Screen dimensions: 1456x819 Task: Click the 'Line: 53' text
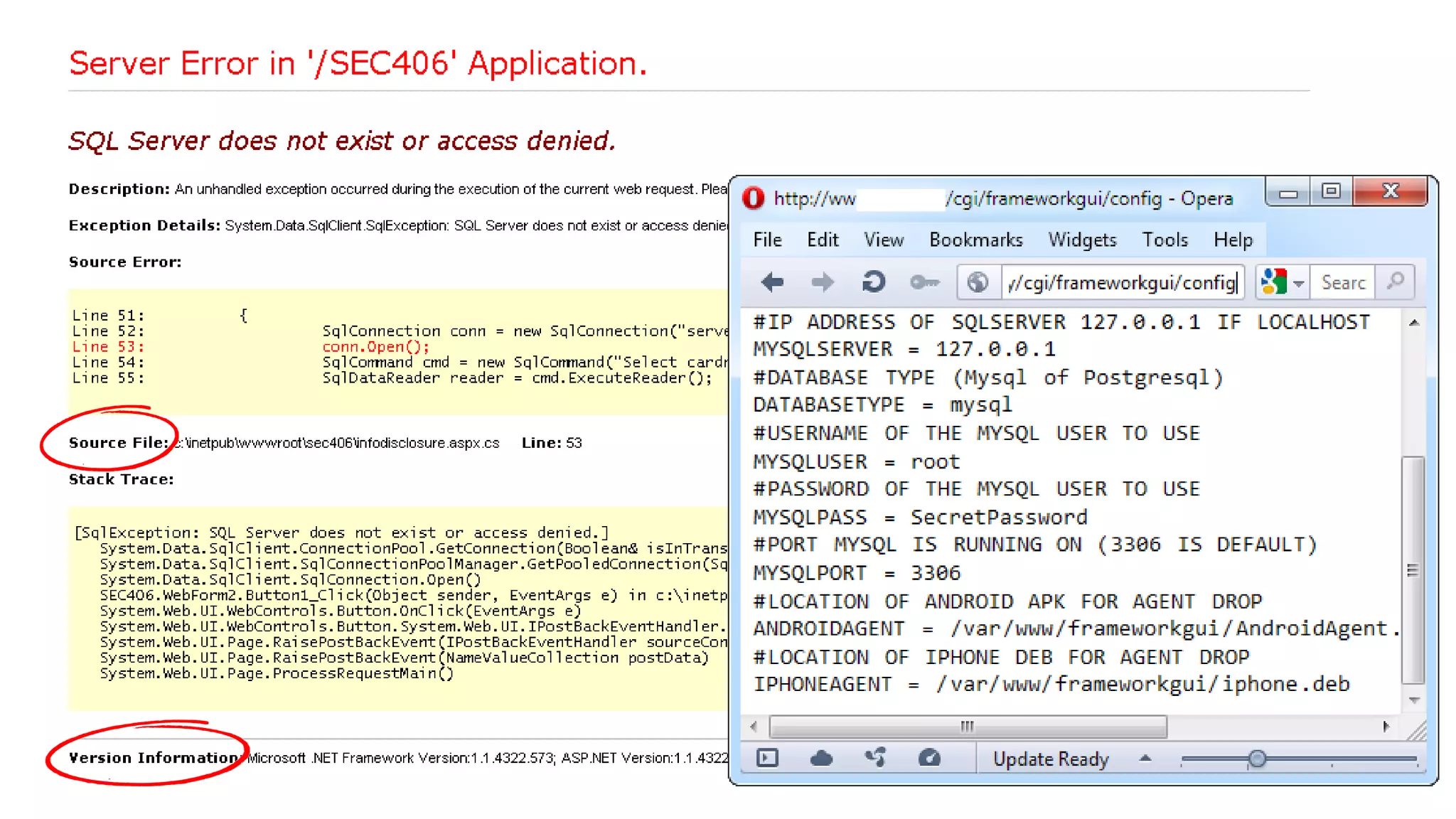[552, 443]
